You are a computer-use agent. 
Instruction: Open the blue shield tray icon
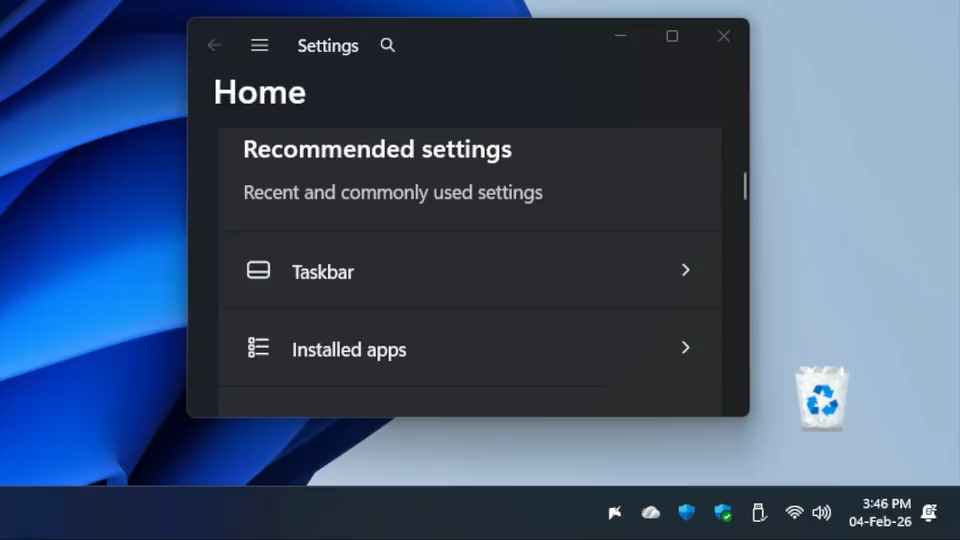tap(687, 512)
